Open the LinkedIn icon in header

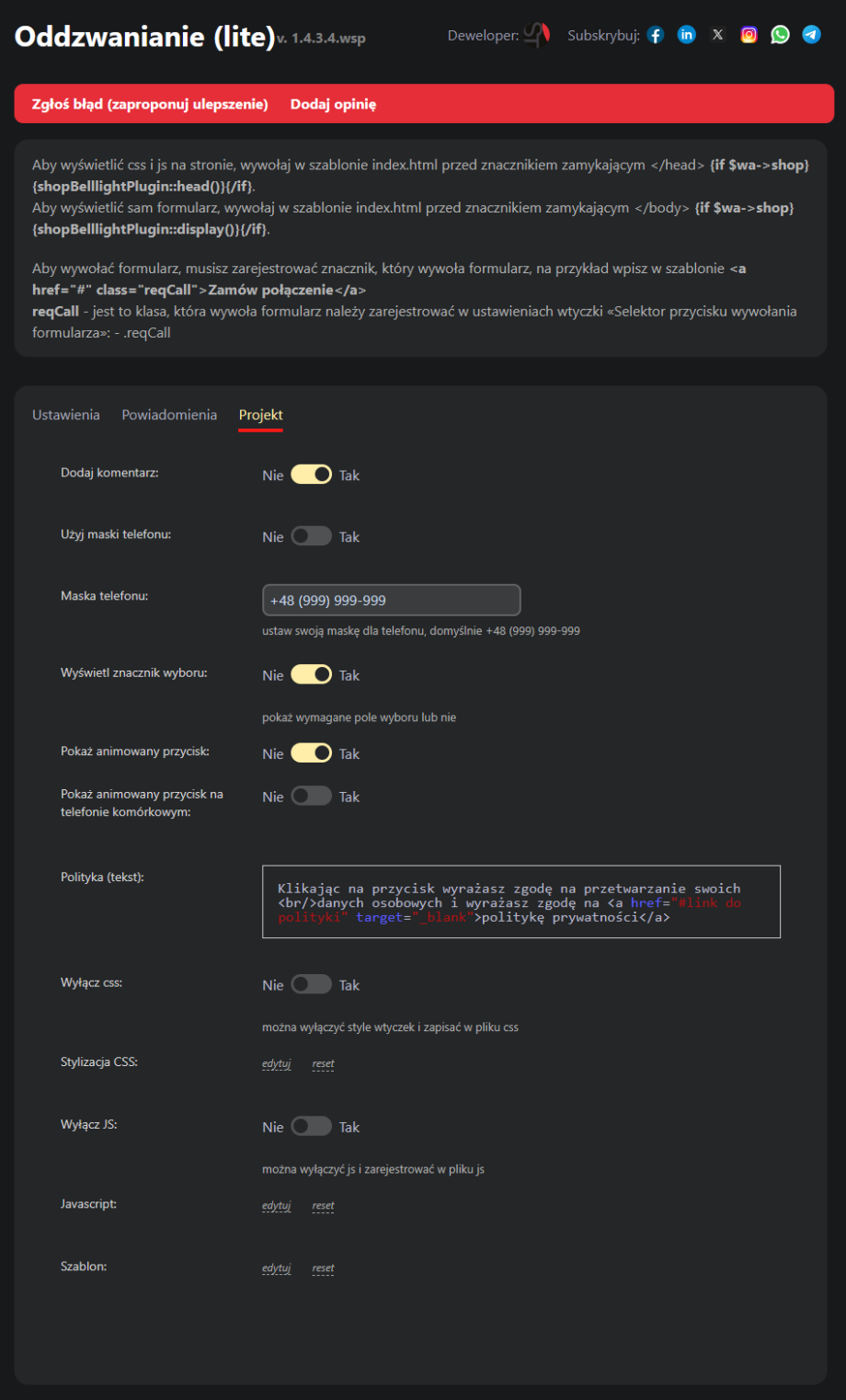point(686,35)
